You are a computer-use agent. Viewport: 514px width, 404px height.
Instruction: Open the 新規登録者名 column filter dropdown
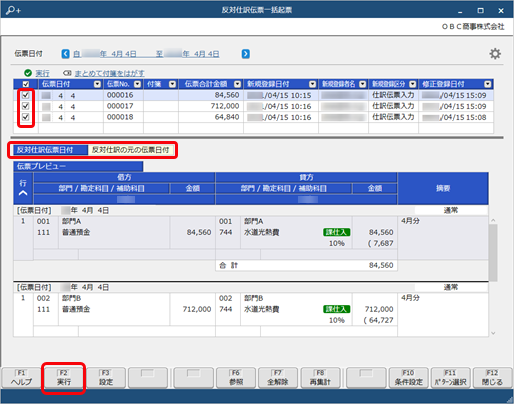tap(363, 84)
